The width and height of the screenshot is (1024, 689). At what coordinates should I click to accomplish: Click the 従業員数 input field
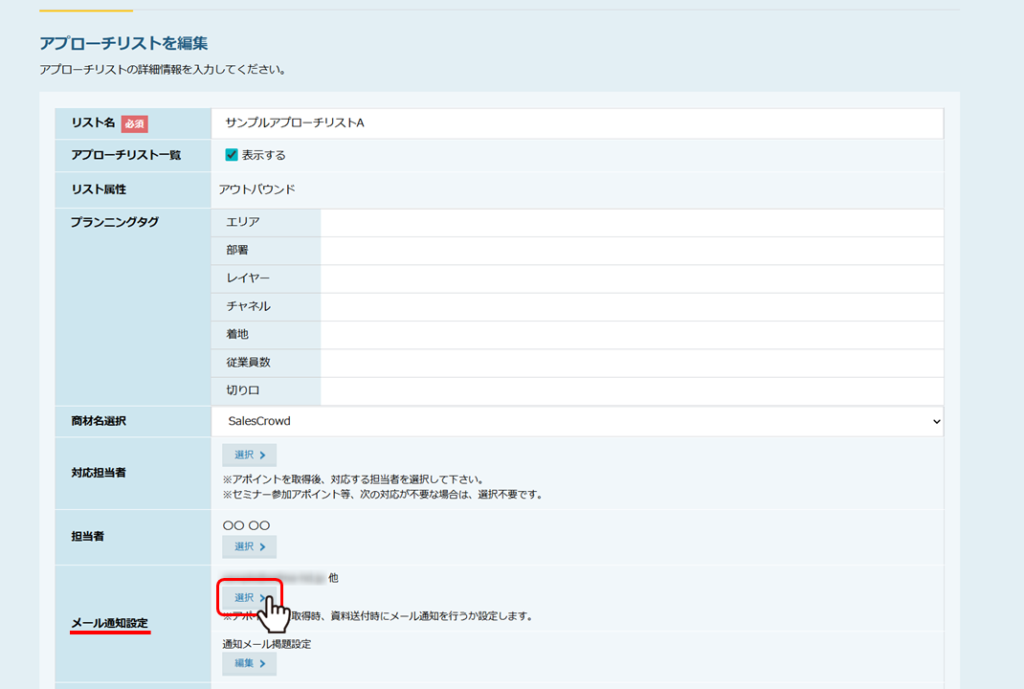pos(630,362)
